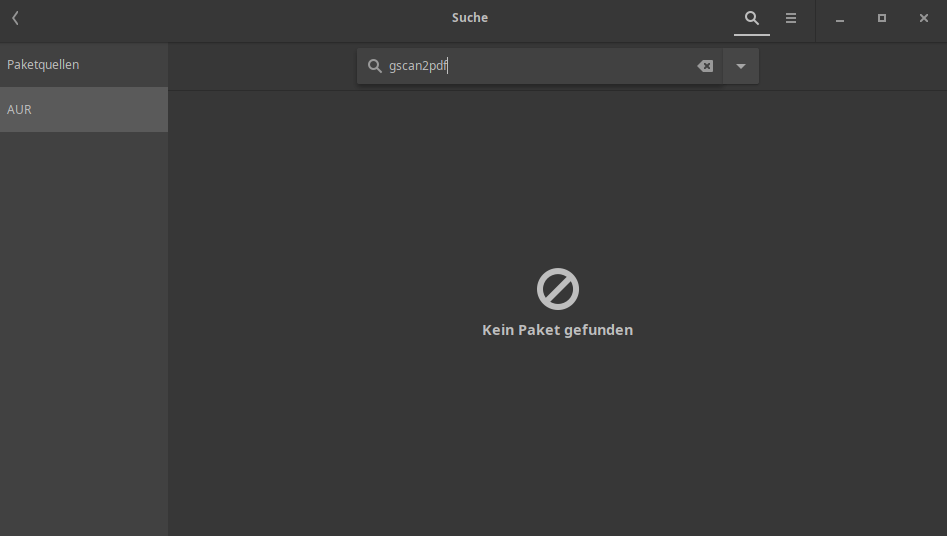947x536 pixels.
Task: Minimize the package manager window
Action: click(840, 18)
